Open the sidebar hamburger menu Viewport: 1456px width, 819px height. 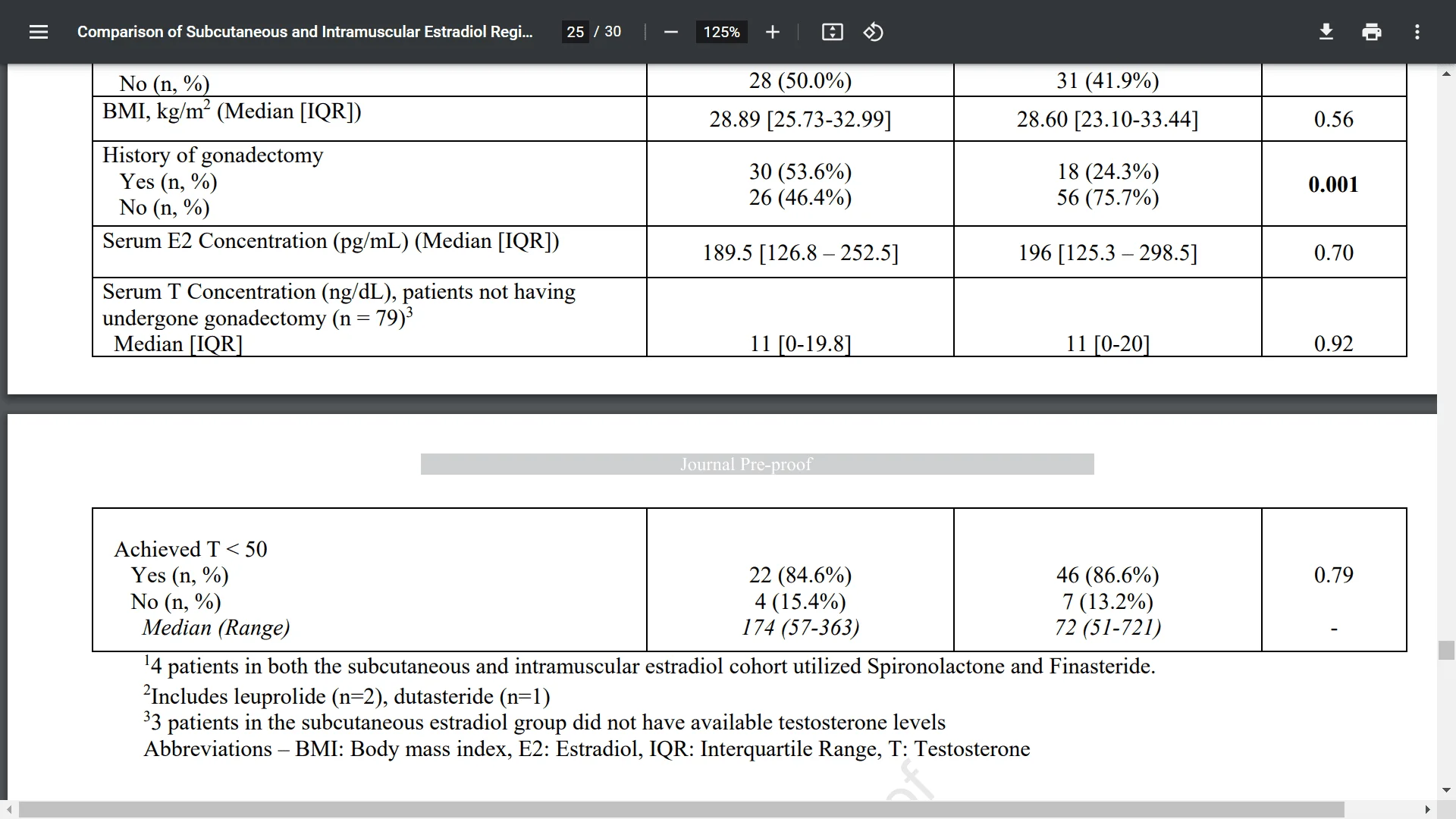click(39, 32)
